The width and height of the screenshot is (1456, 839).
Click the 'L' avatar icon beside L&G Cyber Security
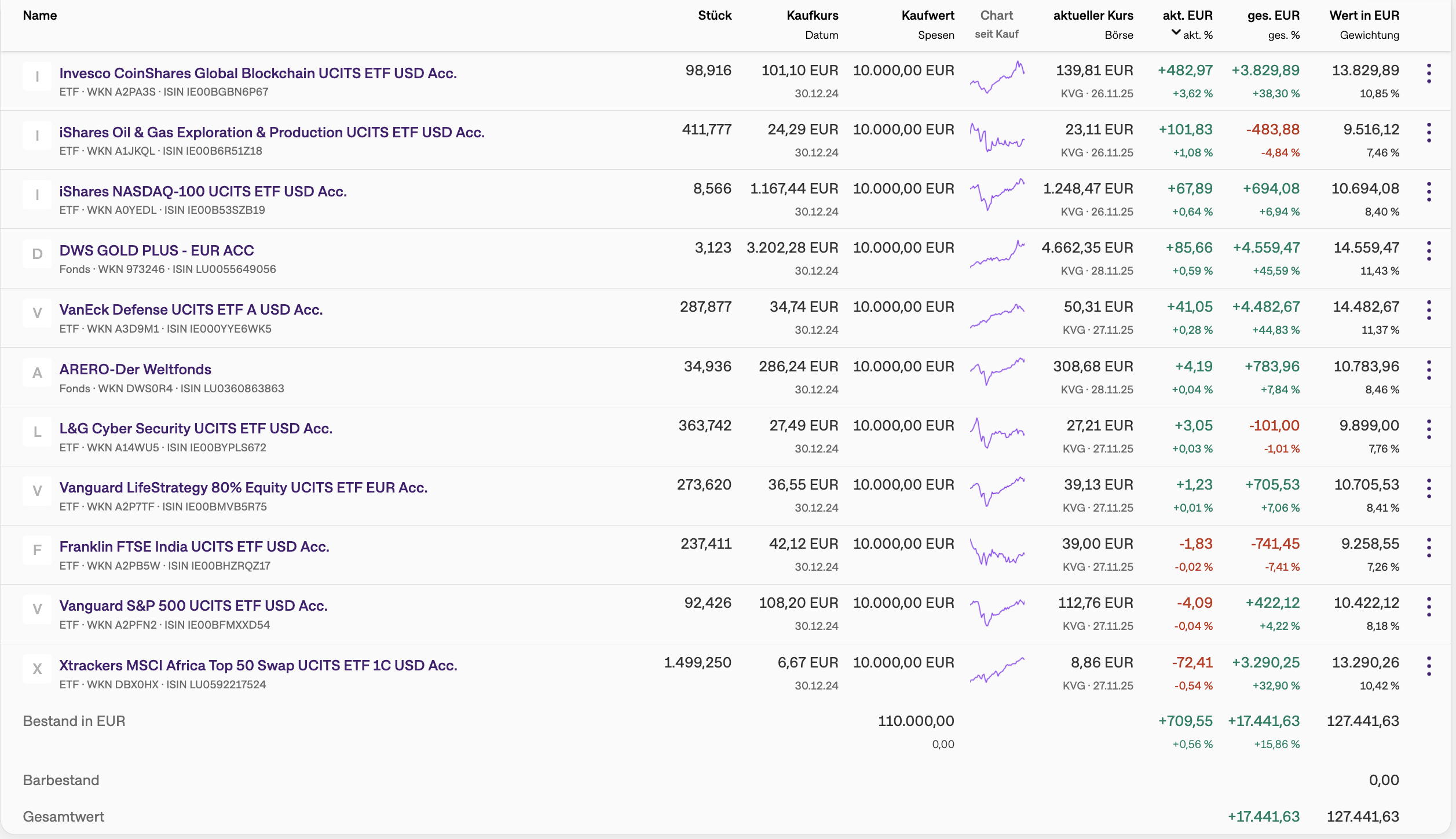(37, 432)
